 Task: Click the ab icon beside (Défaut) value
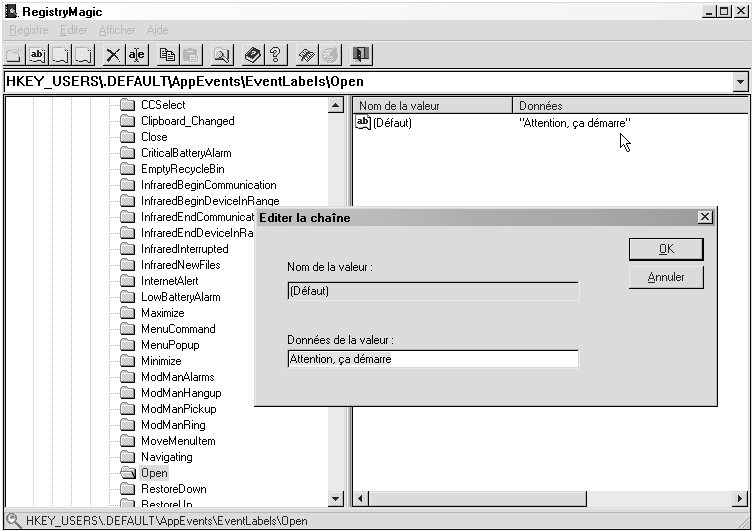click(363, 123)
